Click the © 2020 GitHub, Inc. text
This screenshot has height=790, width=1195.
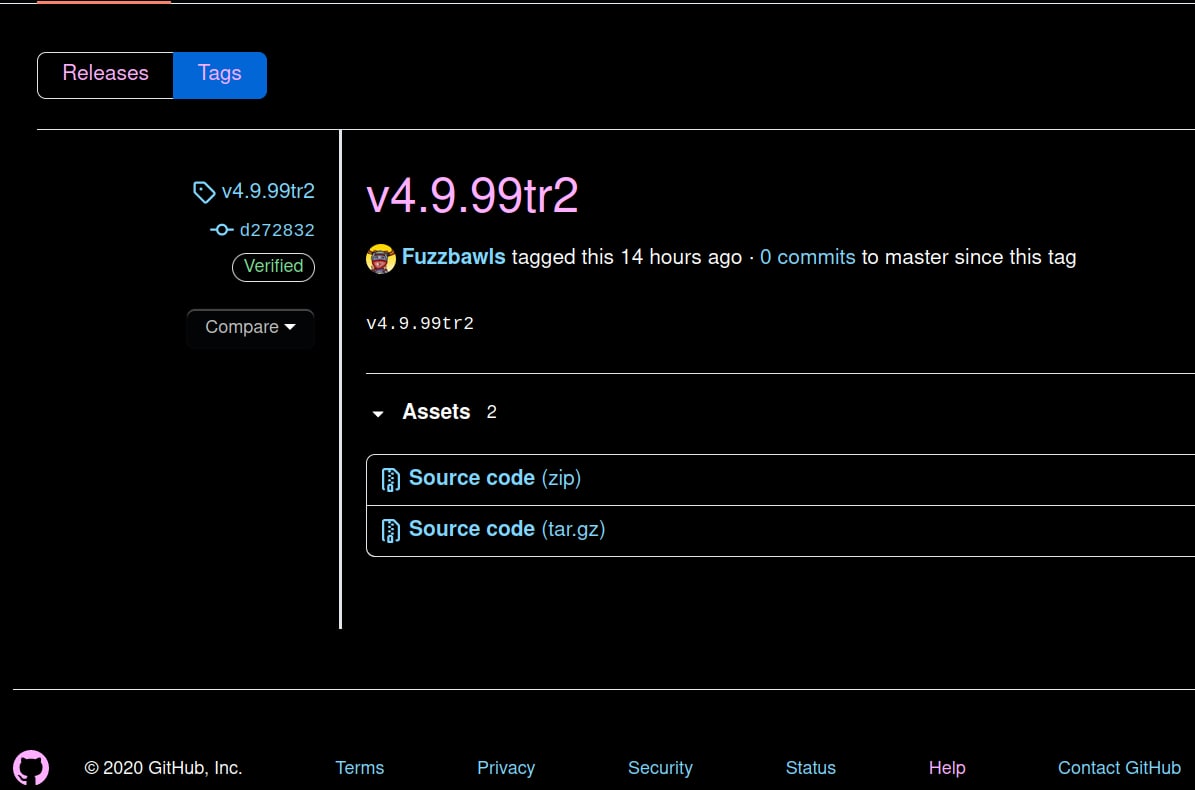pos(163,768)
